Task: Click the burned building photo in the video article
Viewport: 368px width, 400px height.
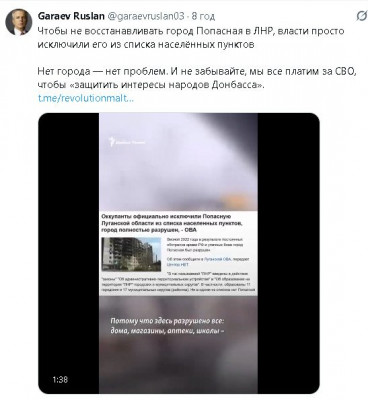Action: pos(131,254)
